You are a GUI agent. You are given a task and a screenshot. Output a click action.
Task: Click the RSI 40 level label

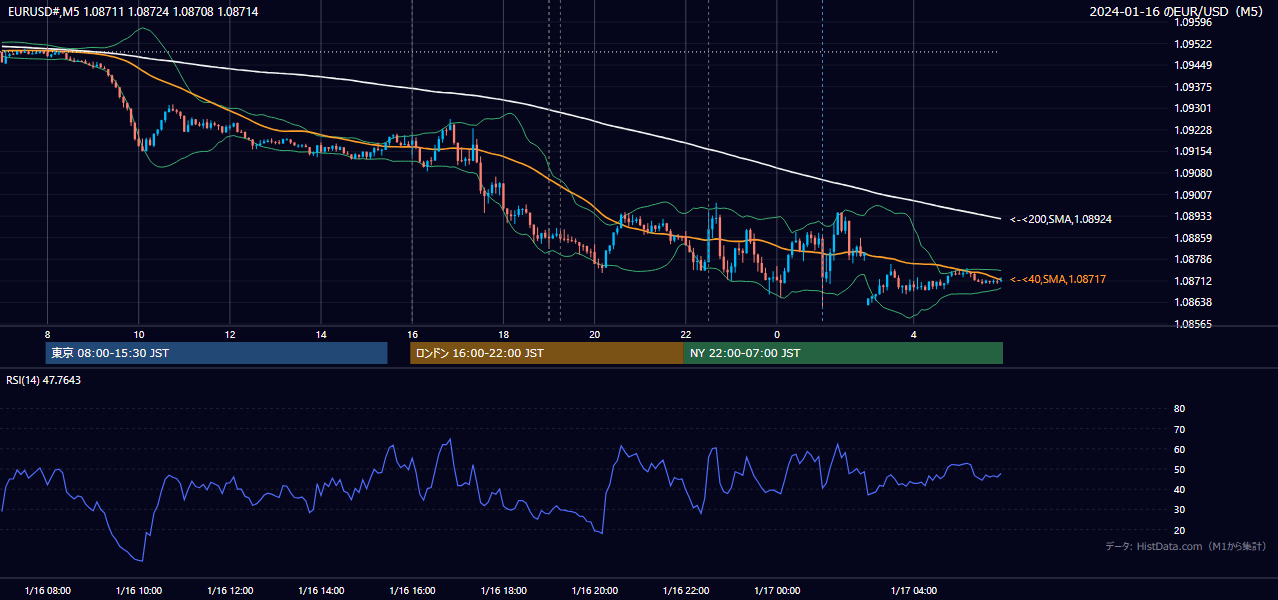pos(1179,489)
